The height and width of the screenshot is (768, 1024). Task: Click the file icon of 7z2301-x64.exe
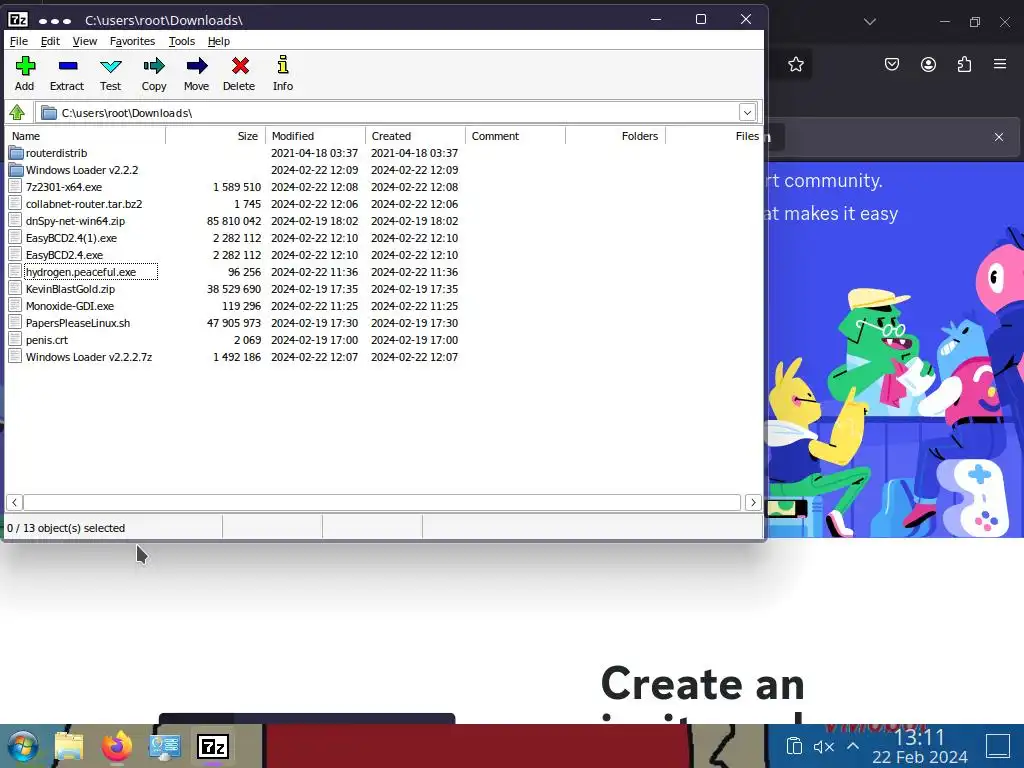[x=16, y=187]
